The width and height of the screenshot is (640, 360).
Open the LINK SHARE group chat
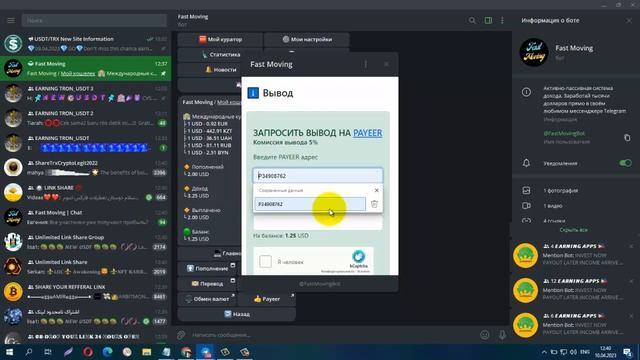[86, 192]
